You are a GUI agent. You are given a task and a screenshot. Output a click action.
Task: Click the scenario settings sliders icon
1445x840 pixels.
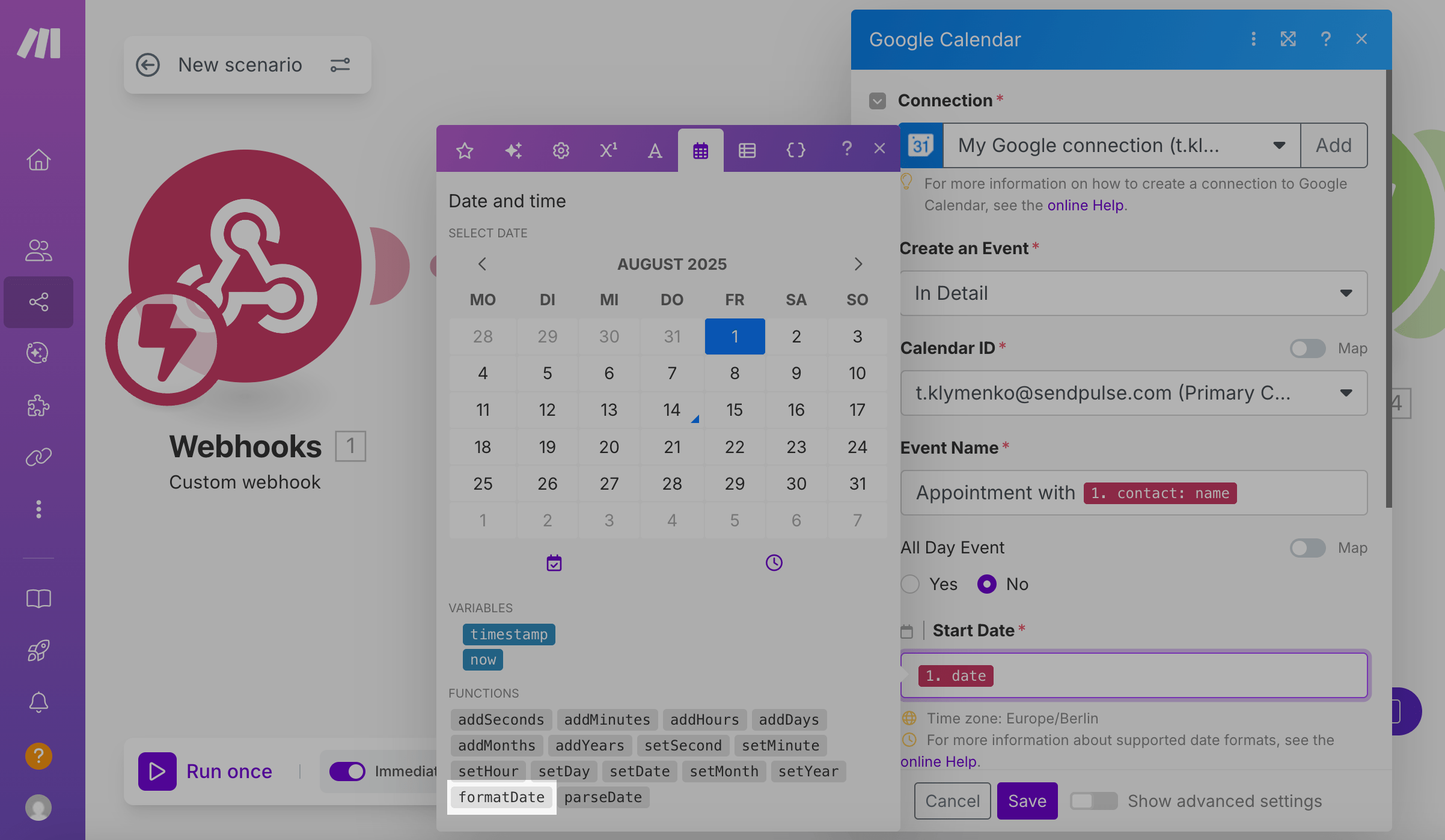click(x=340, y=65)
